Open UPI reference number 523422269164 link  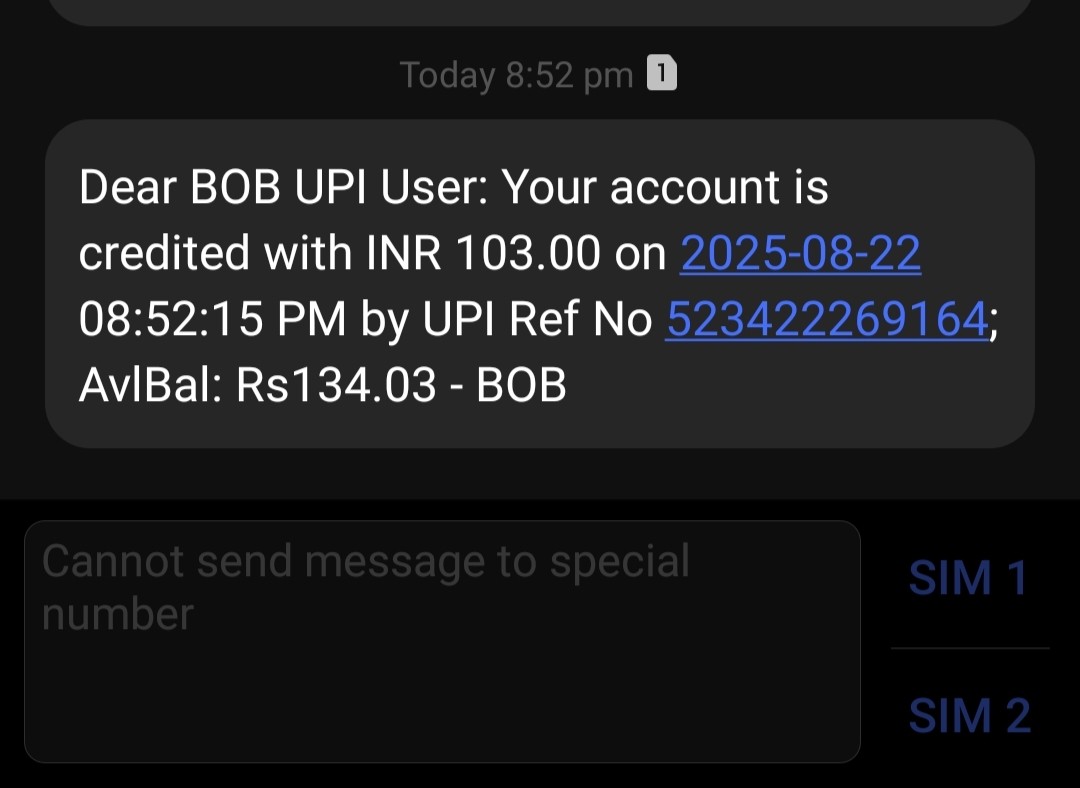(x=827, y=320)
